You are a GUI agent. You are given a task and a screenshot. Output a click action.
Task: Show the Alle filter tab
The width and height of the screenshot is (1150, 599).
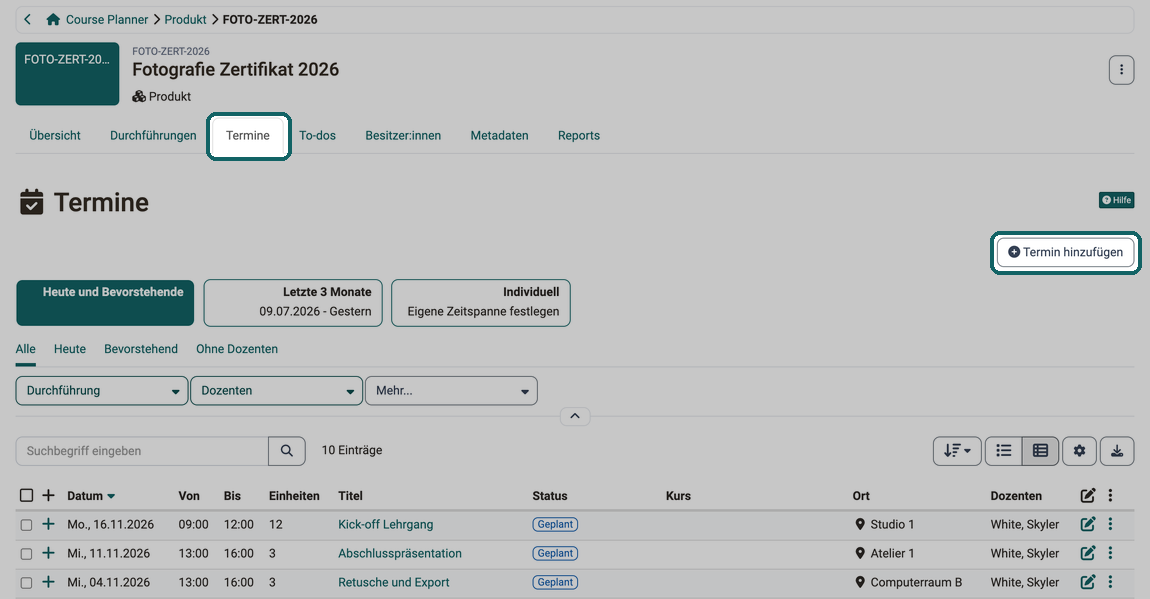tap(26, 349)
